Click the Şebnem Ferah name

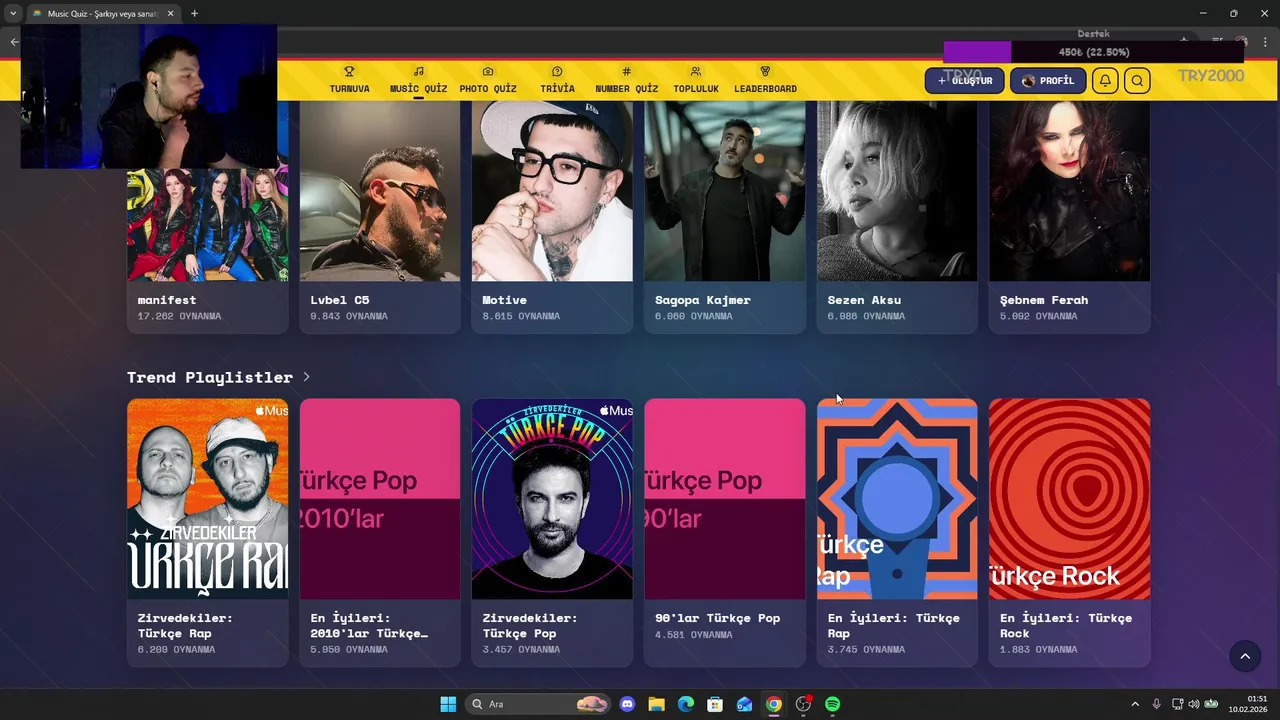1044,300
